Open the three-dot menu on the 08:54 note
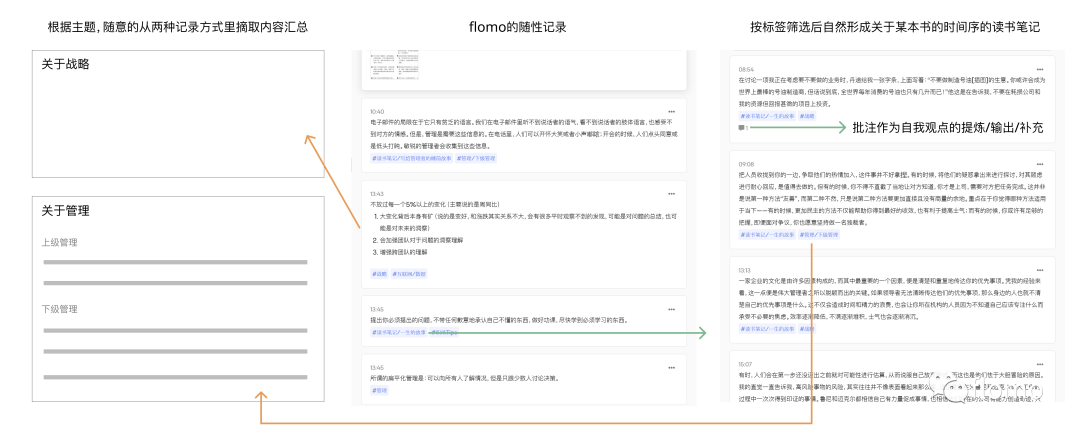 coord(1039,70)
